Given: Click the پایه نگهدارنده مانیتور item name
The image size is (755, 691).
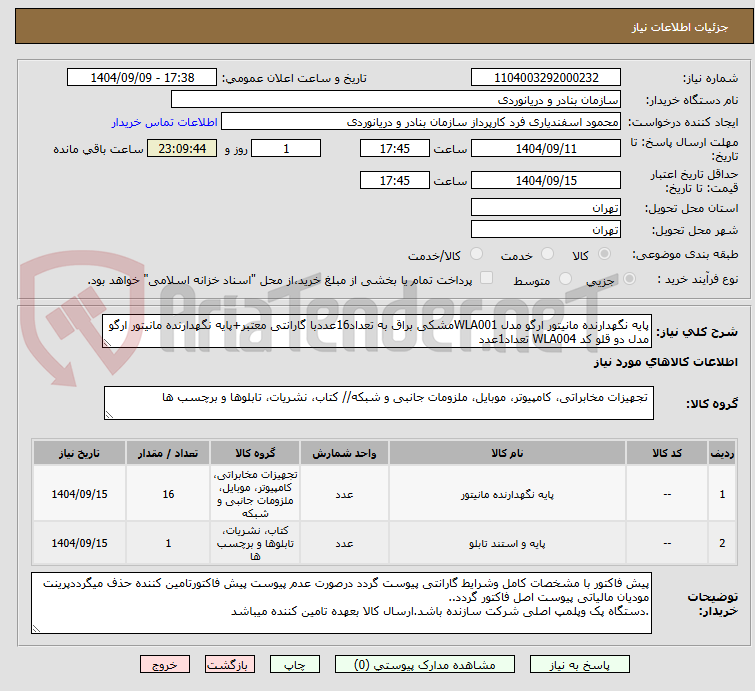Looking at the screenshot, I should [x=507, y=495].
